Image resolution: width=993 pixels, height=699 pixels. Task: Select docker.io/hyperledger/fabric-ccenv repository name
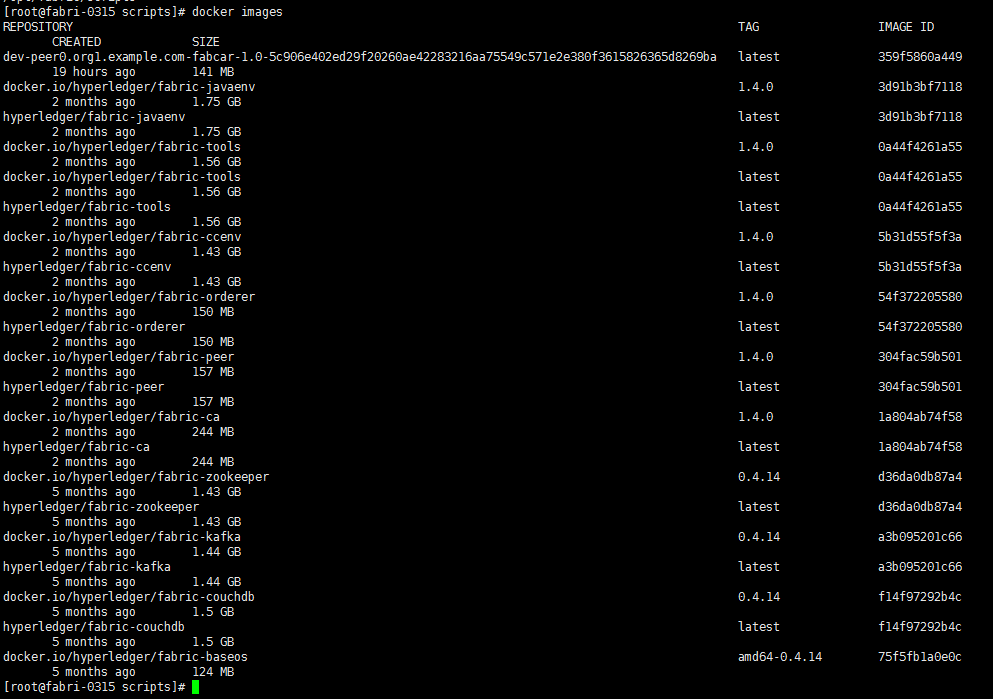pos(122,237)
